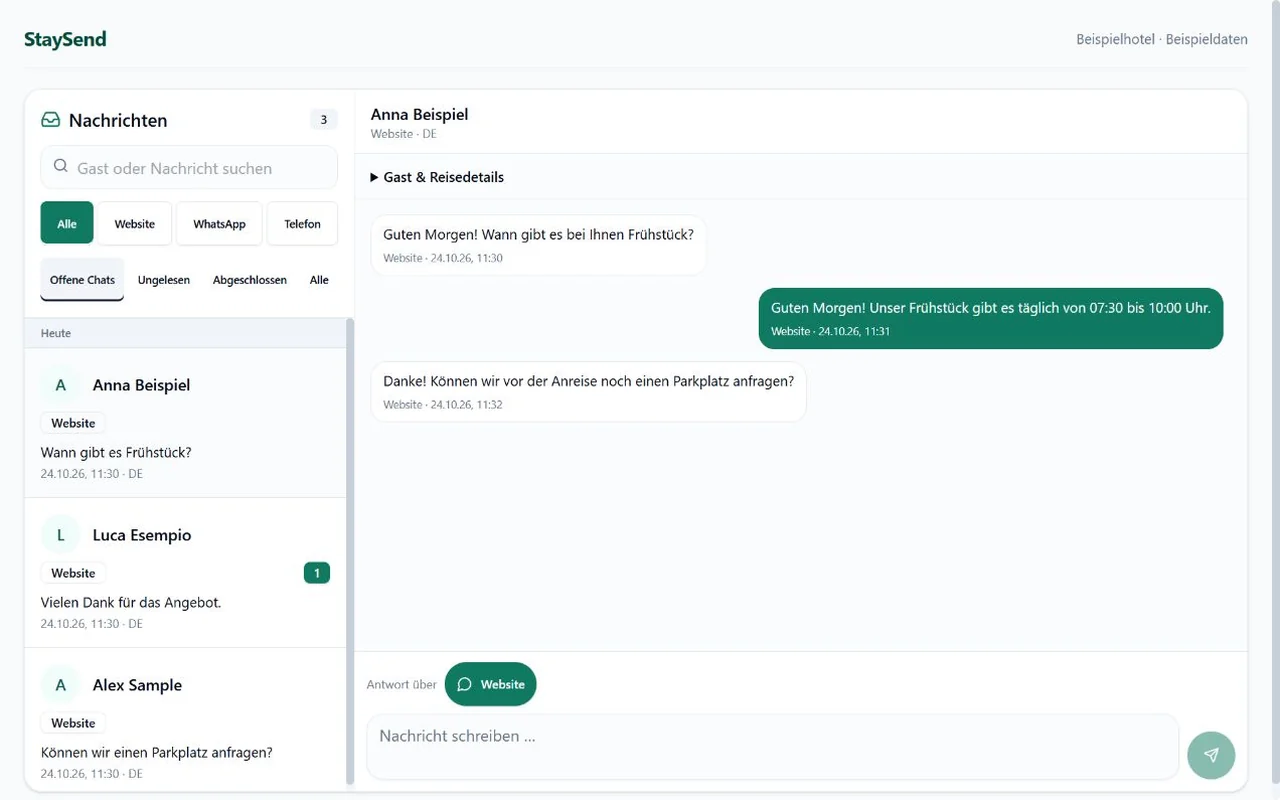Screen dimensions: 1280x800
Task: Click Luca Esempio's avatar letter L
Action: pyautogui.click(x=61, y=535)
